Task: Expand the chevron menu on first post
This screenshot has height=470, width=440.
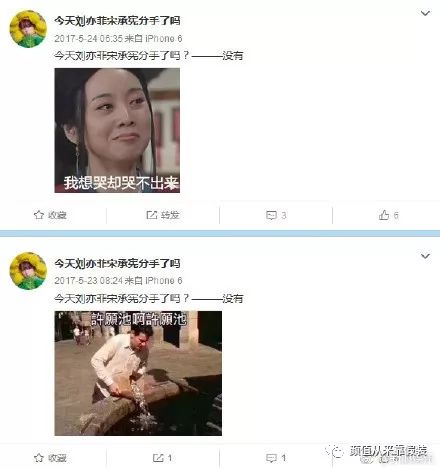Action: (425, 13)
